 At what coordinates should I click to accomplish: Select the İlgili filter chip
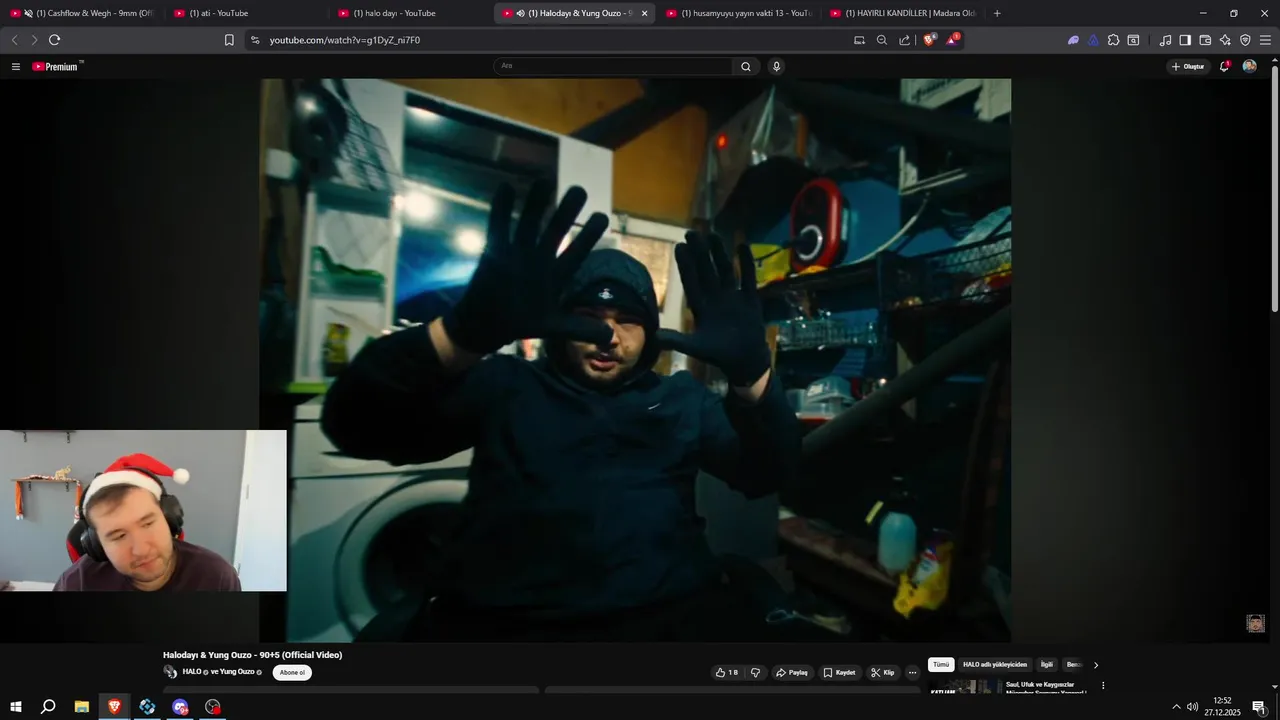click(x=1047, y=665)
